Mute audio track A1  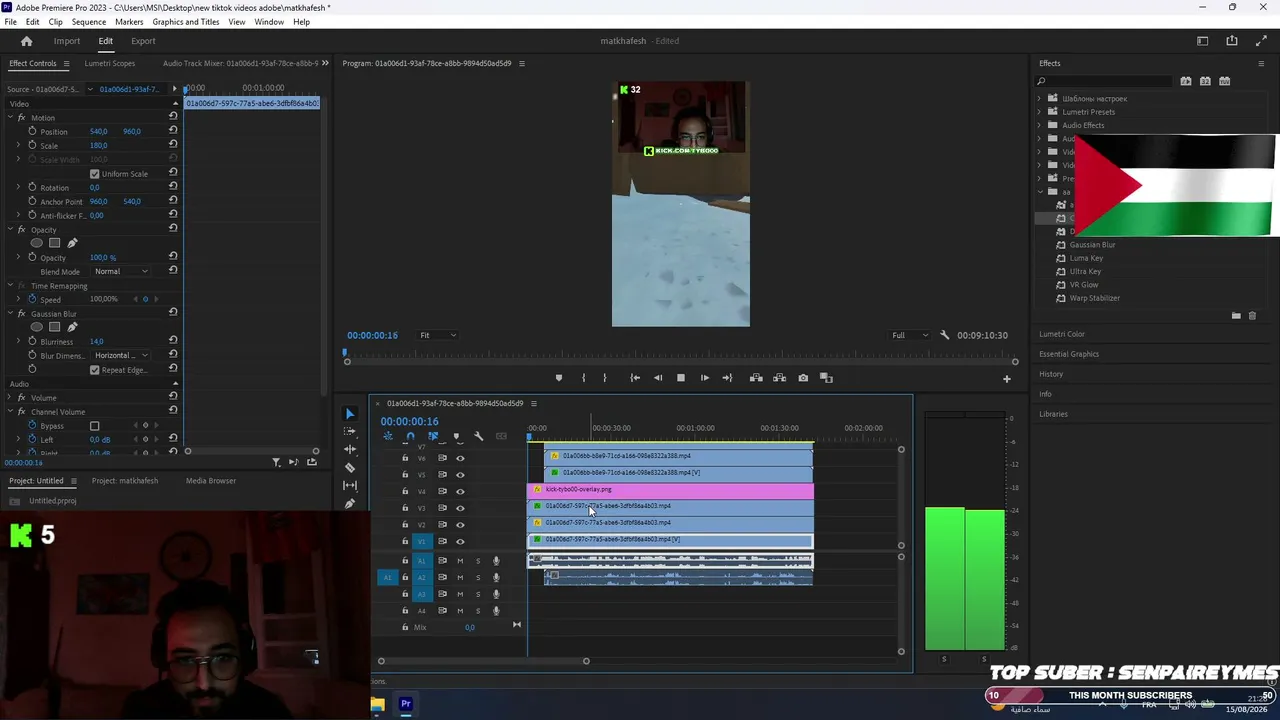(x=460, y=561)
